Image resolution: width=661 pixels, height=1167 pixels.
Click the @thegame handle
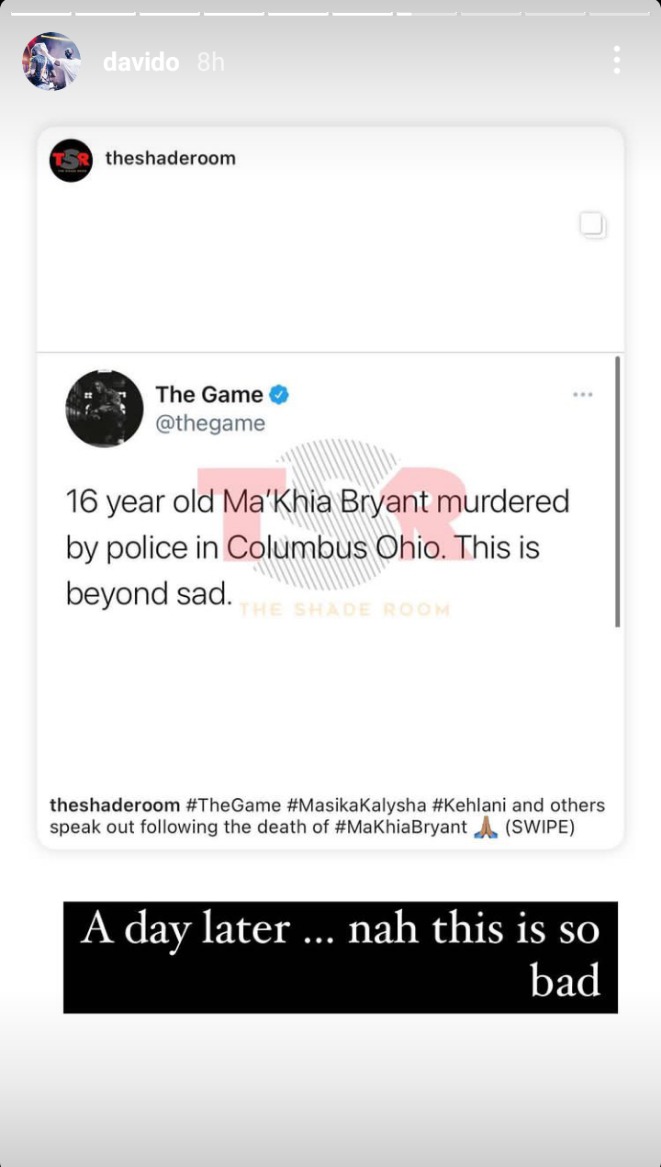pos(211,423)
